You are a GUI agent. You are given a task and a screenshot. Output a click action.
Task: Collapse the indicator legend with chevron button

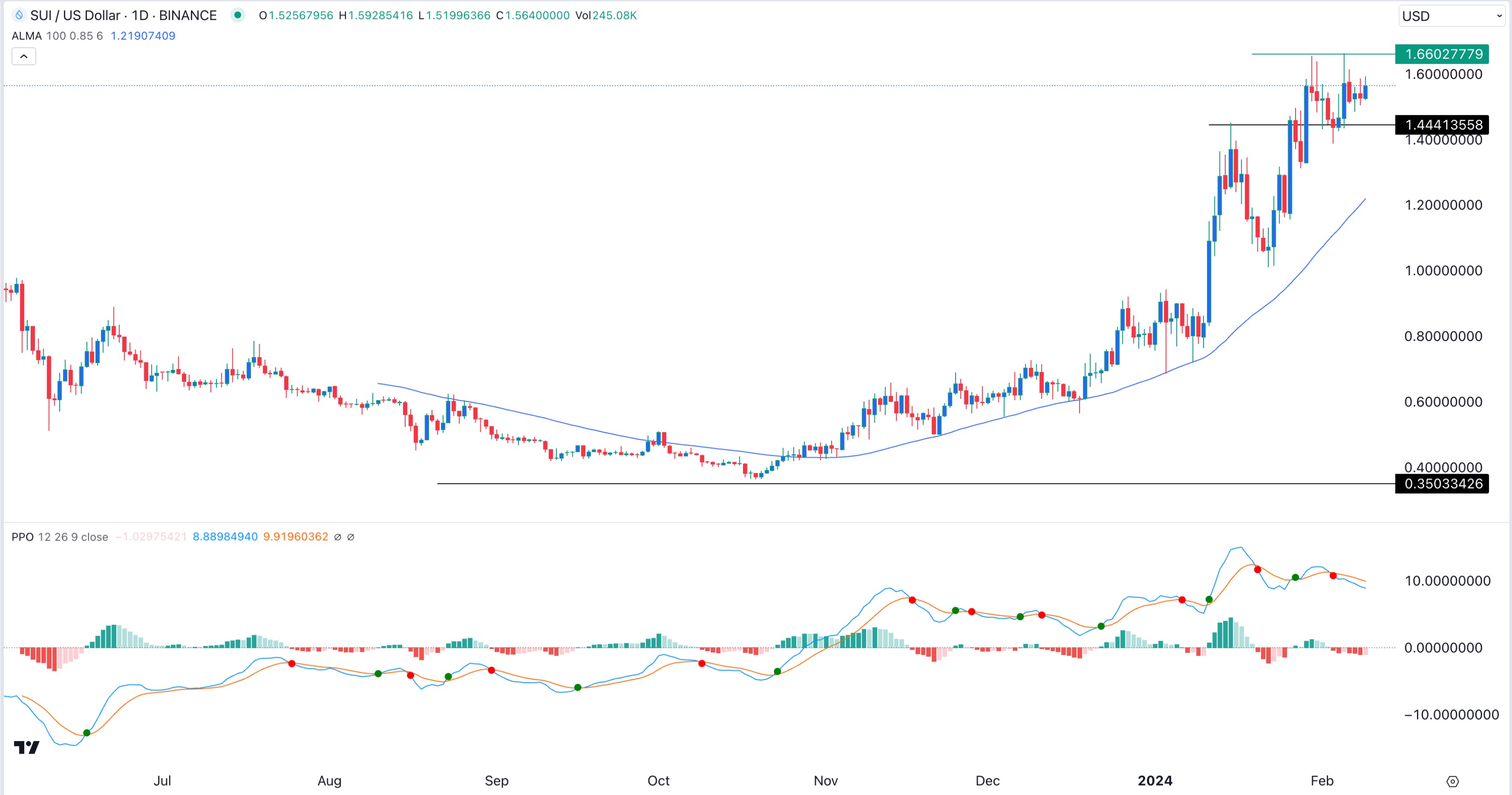pyautogui.click(x=23, y=56)
